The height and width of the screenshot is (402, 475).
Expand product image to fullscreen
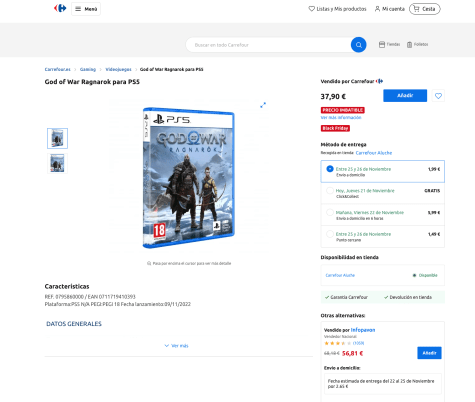pos(263,105)
